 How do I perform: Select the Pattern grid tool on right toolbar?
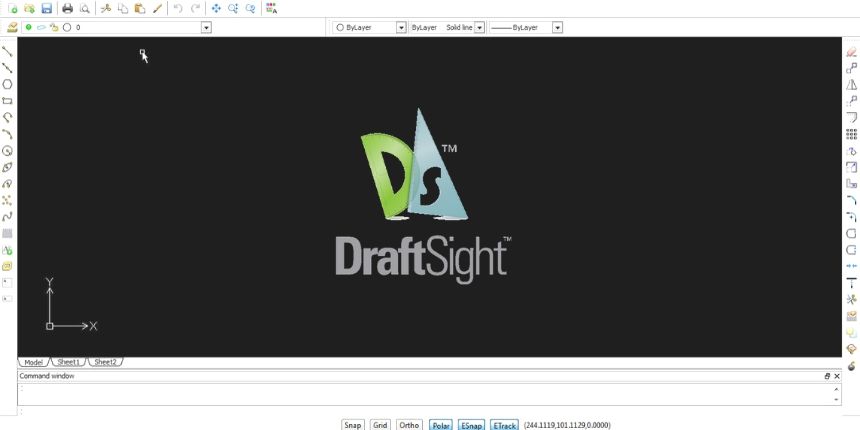851,134
